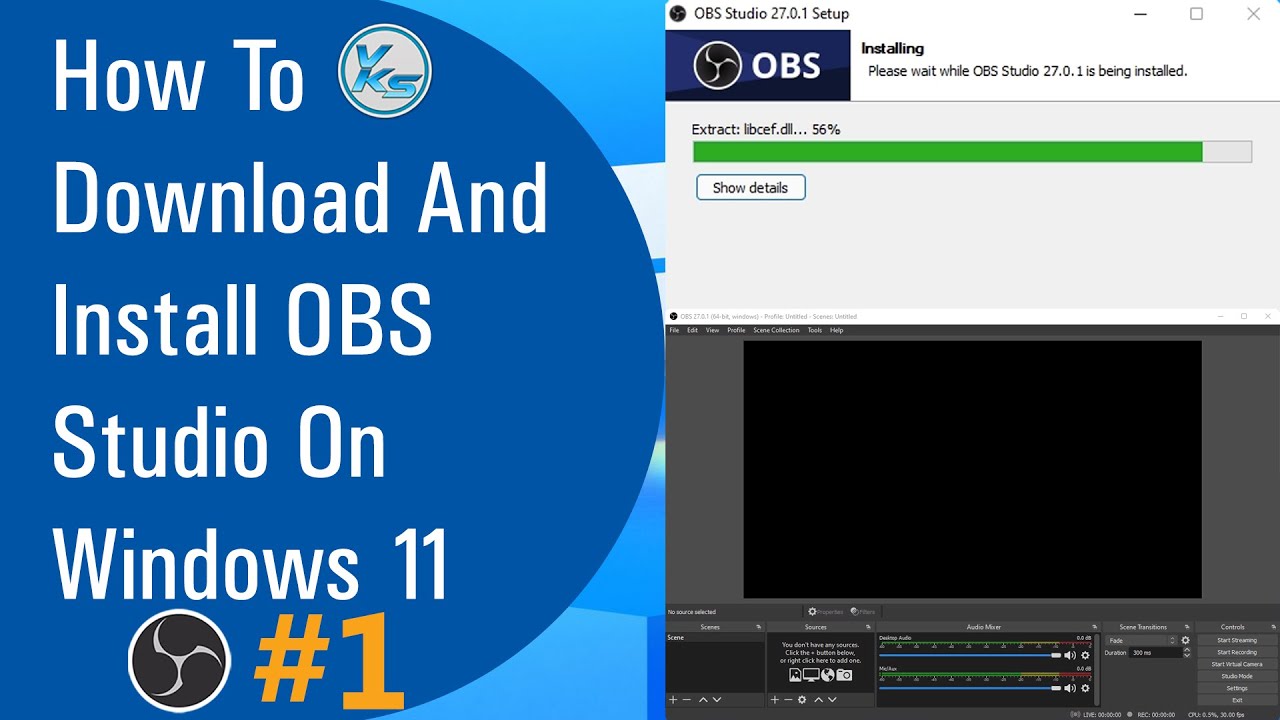This screenshot has width=1280, height=720.
Task: Click Start Recording
Action: point(1237,652)
